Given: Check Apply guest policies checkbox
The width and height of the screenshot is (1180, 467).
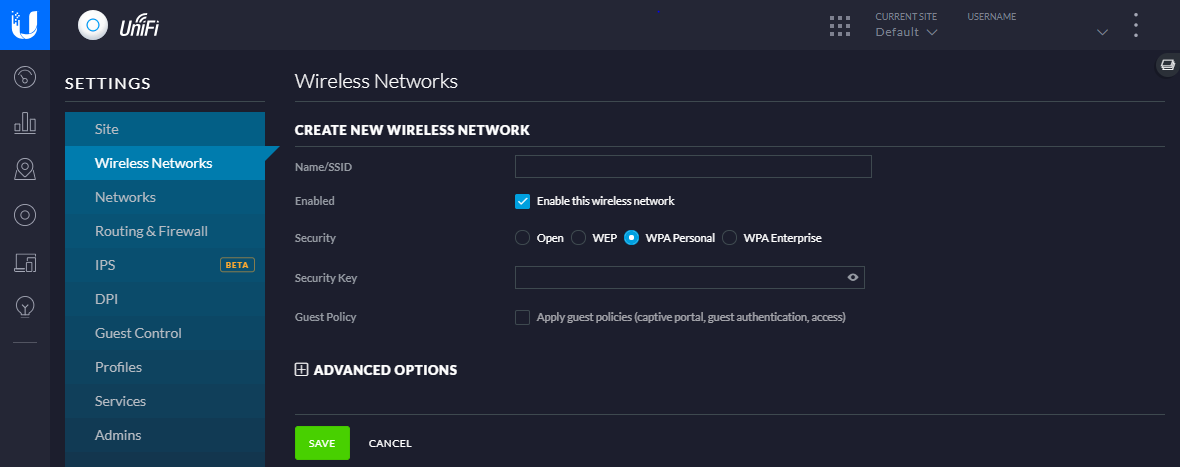Looking at the screenshot, I should (x=522, y=317).
